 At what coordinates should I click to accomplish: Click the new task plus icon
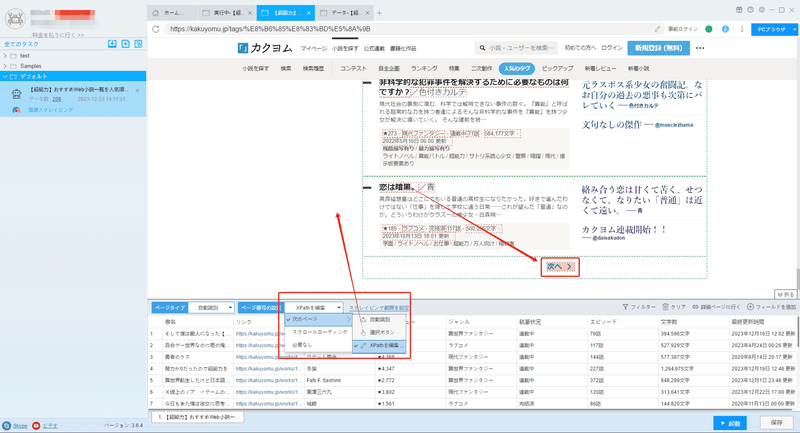click(x=126, y=44)
